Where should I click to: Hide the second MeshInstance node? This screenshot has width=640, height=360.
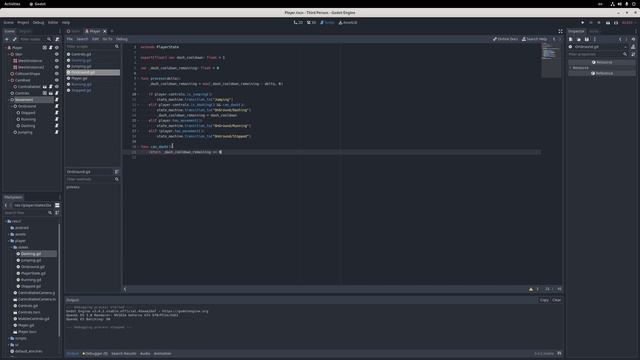pyautogui.click(x=57, y=67)
